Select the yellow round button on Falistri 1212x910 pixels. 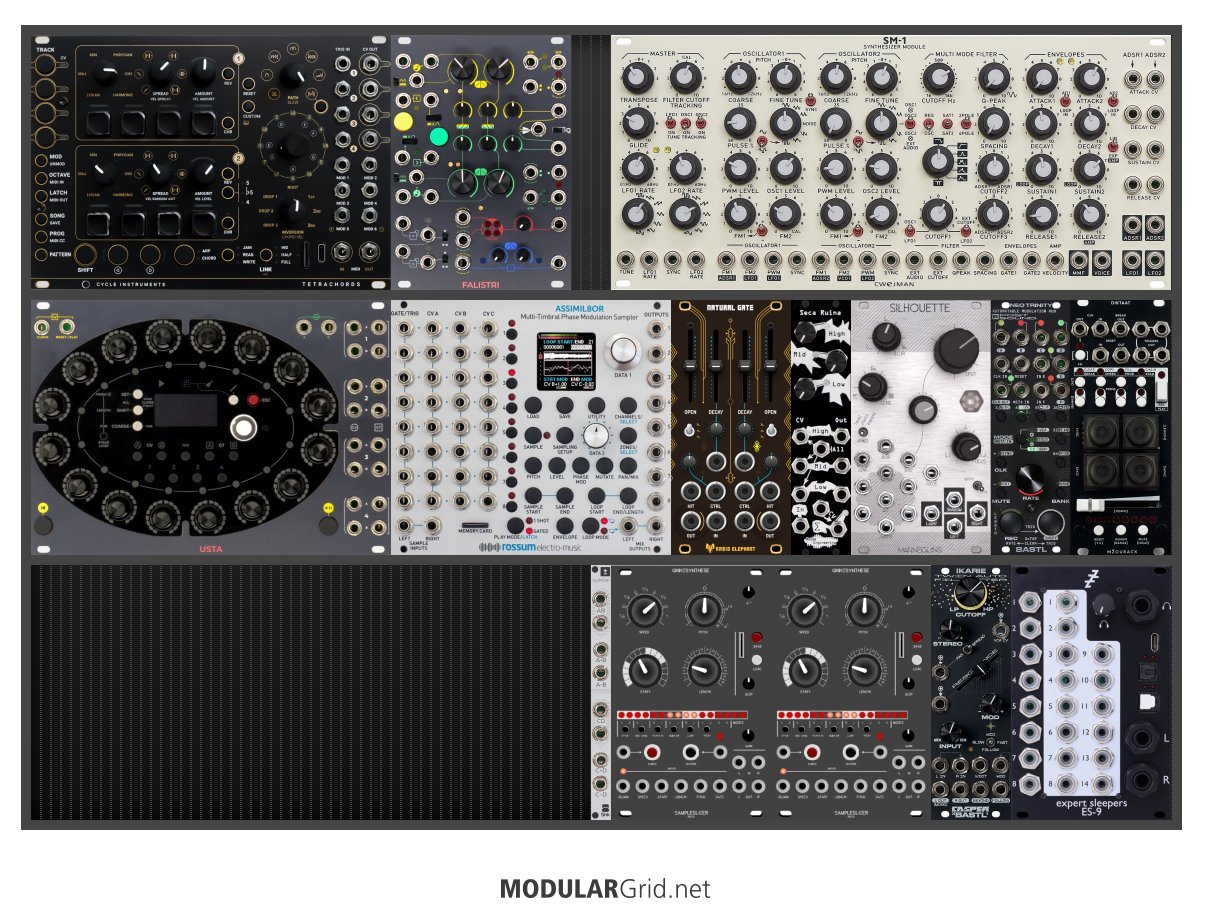coord(403,121)
